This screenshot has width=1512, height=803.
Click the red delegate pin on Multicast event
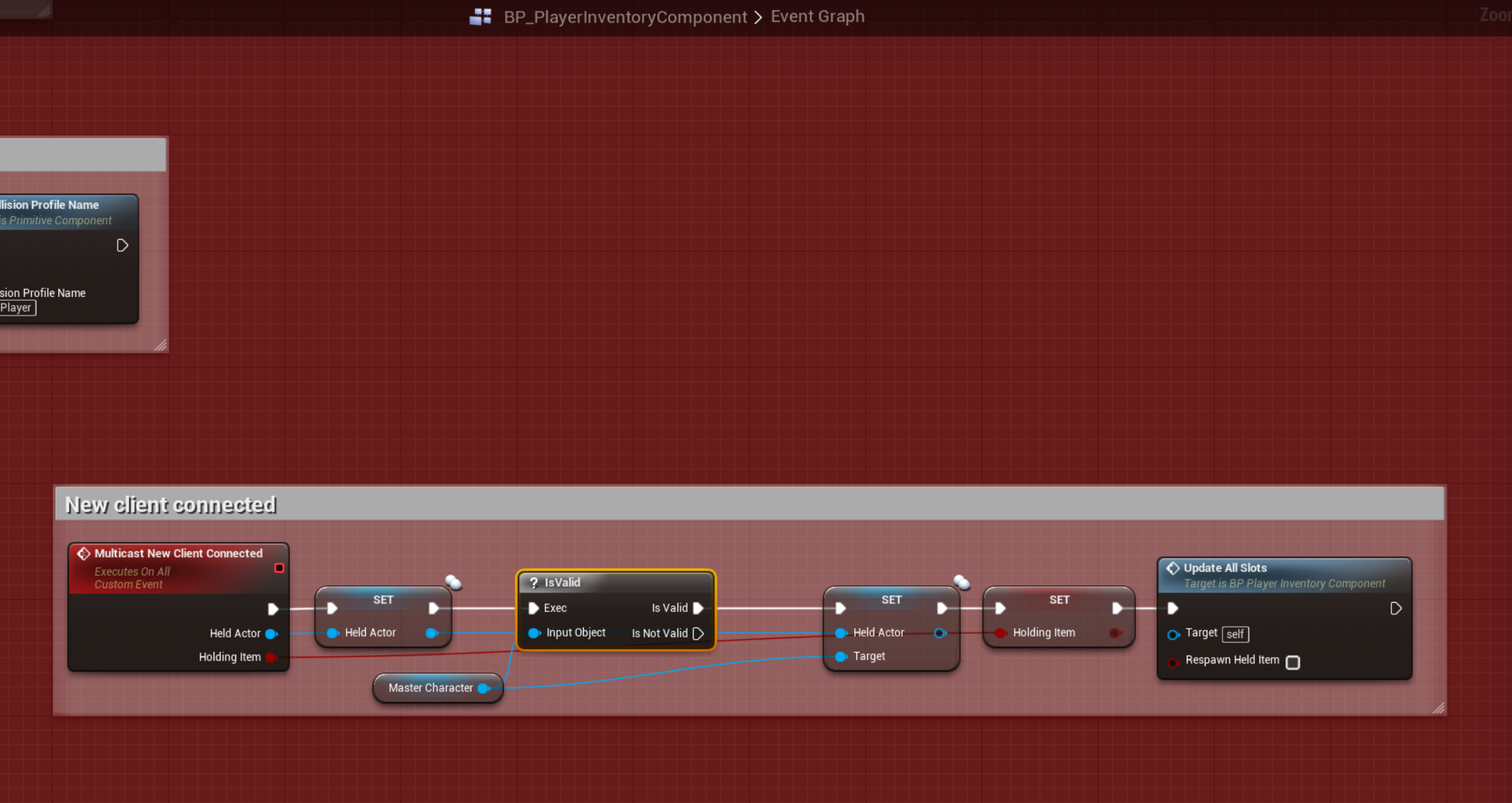pos(279,568)
